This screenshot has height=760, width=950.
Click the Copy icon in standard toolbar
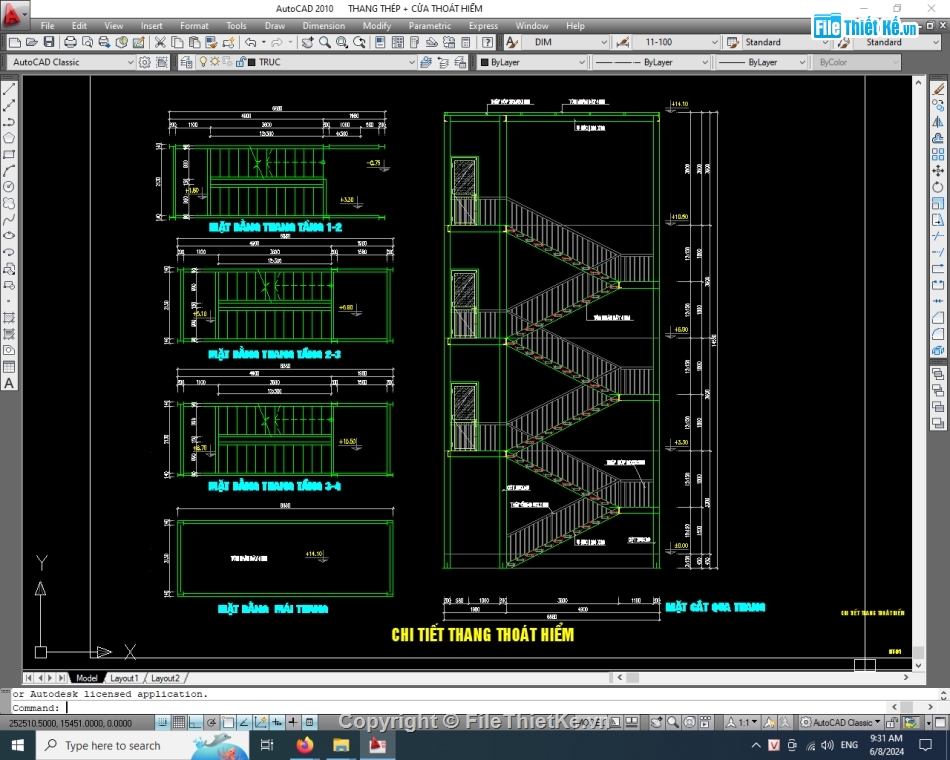click(178, 42)
